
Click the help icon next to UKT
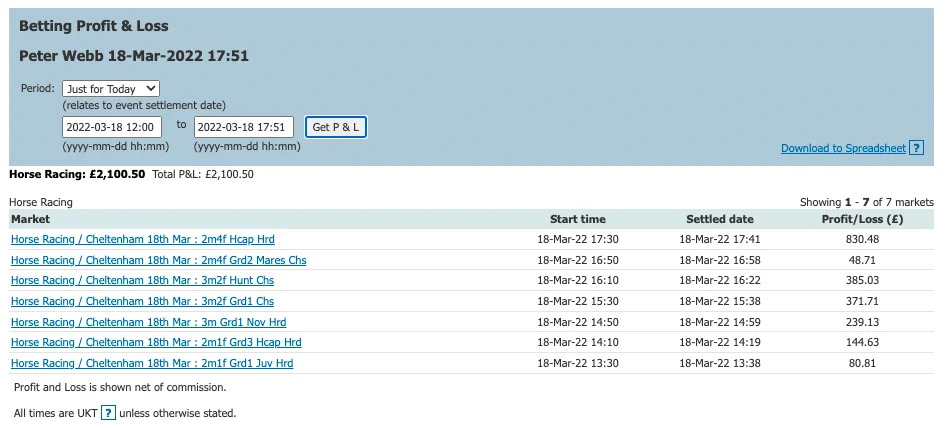[x=108, y=414]
